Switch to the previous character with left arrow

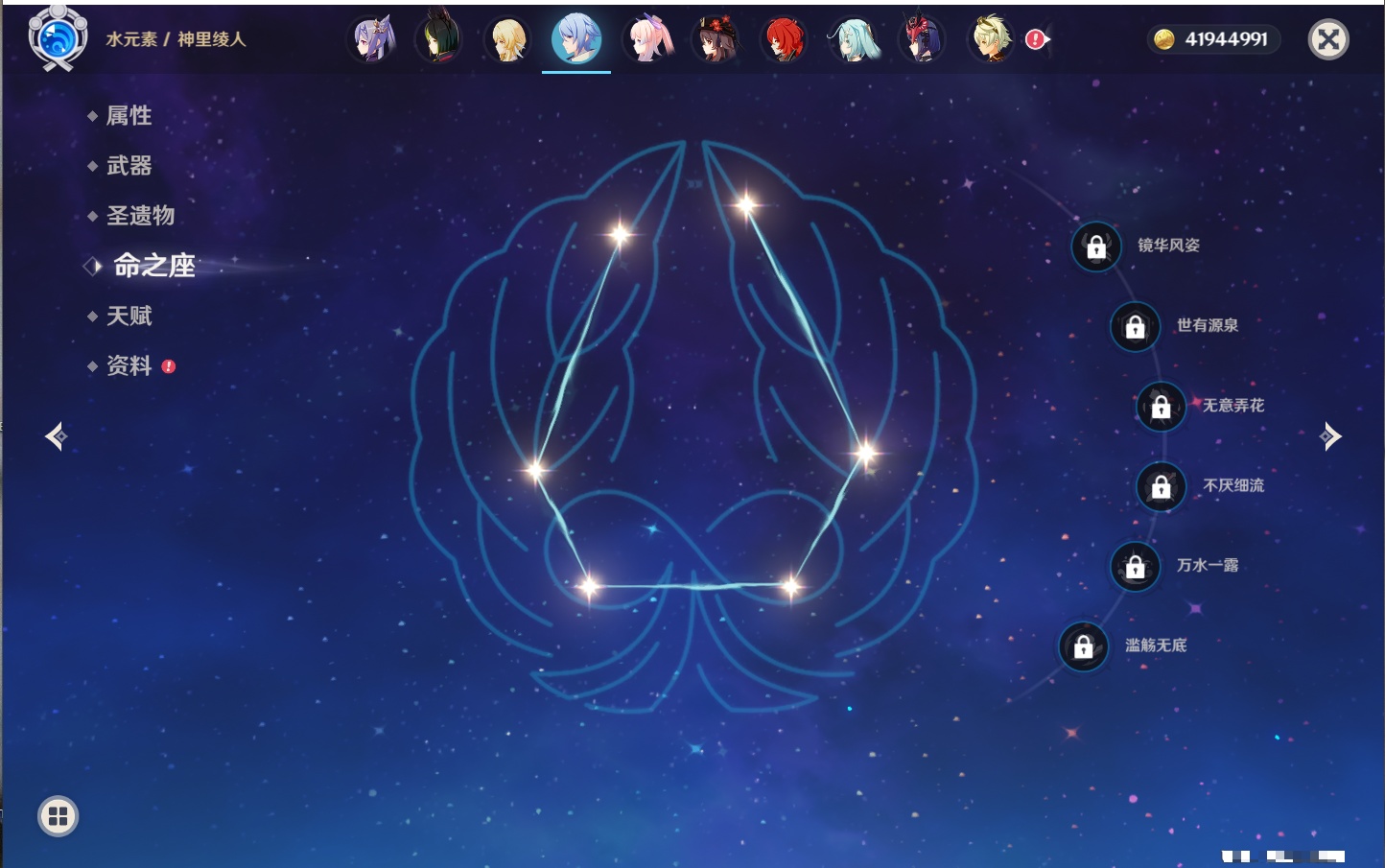pyautogui.click(x=56, y=436)
